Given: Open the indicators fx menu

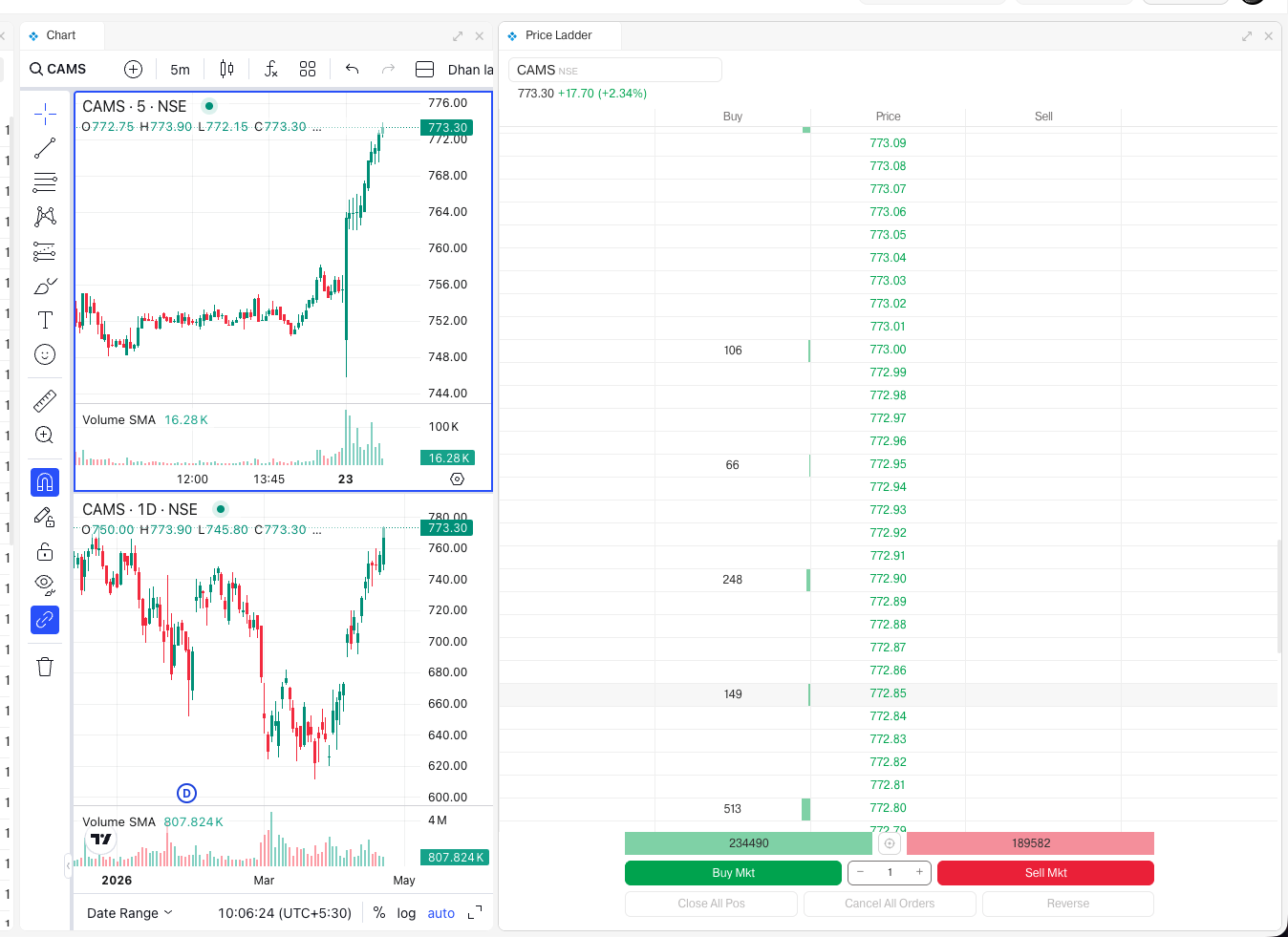Looking at the screenshot, I should coord(271,69).
